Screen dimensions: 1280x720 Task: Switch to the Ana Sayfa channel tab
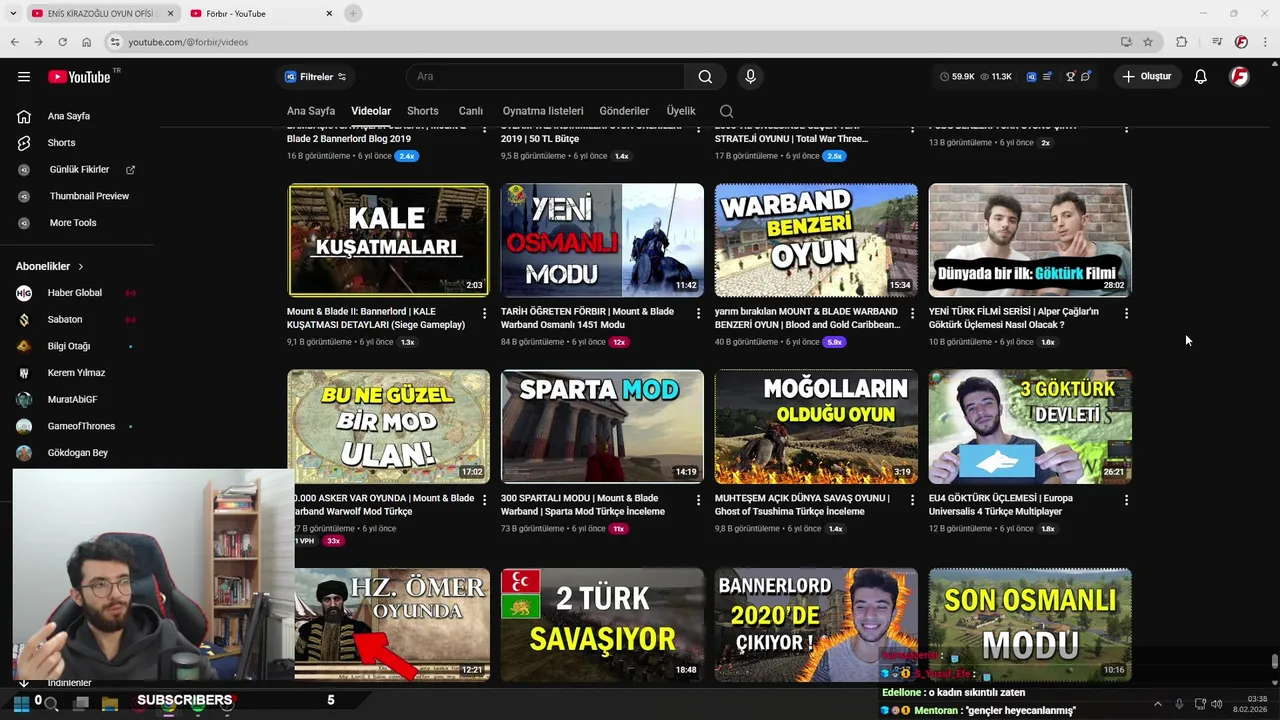tap(311, 111)
